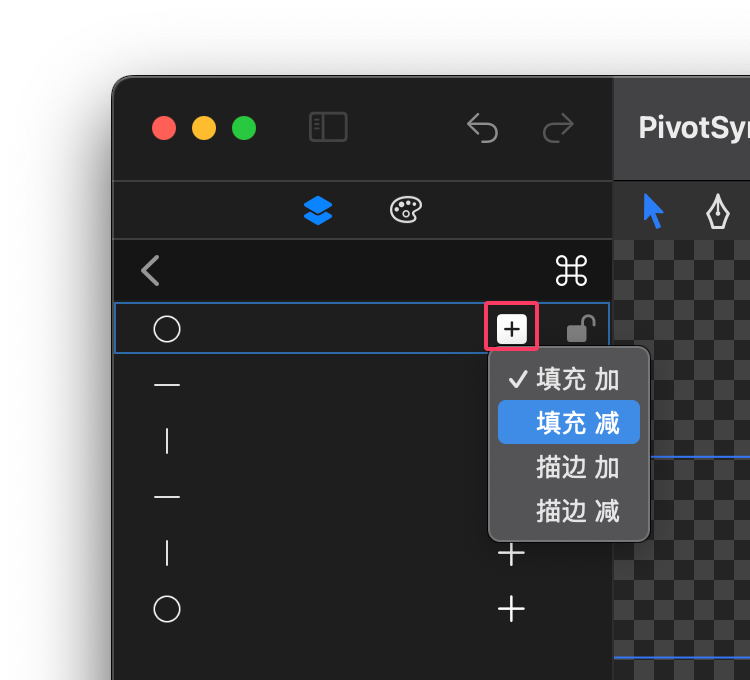The image size is (750, 680).
Task: Click the undo arrow
Action: tap(482, 128)
